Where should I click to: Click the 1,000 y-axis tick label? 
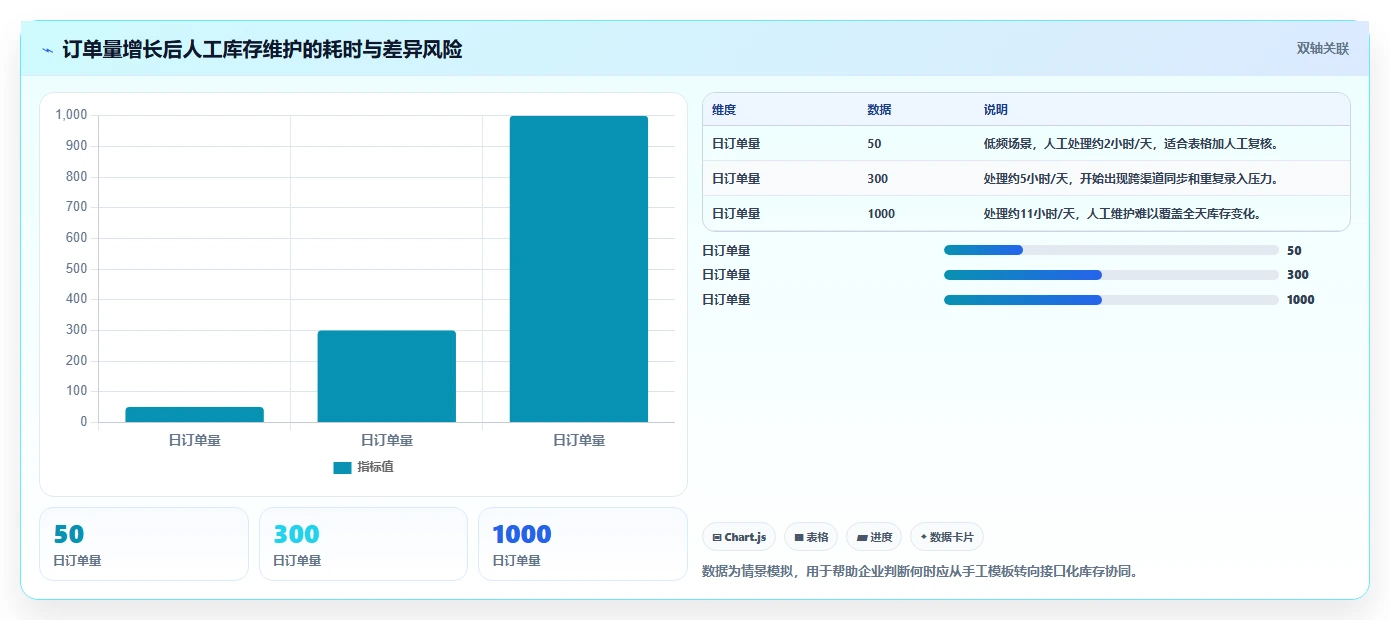pyautogui.click(x=72, y=115)
